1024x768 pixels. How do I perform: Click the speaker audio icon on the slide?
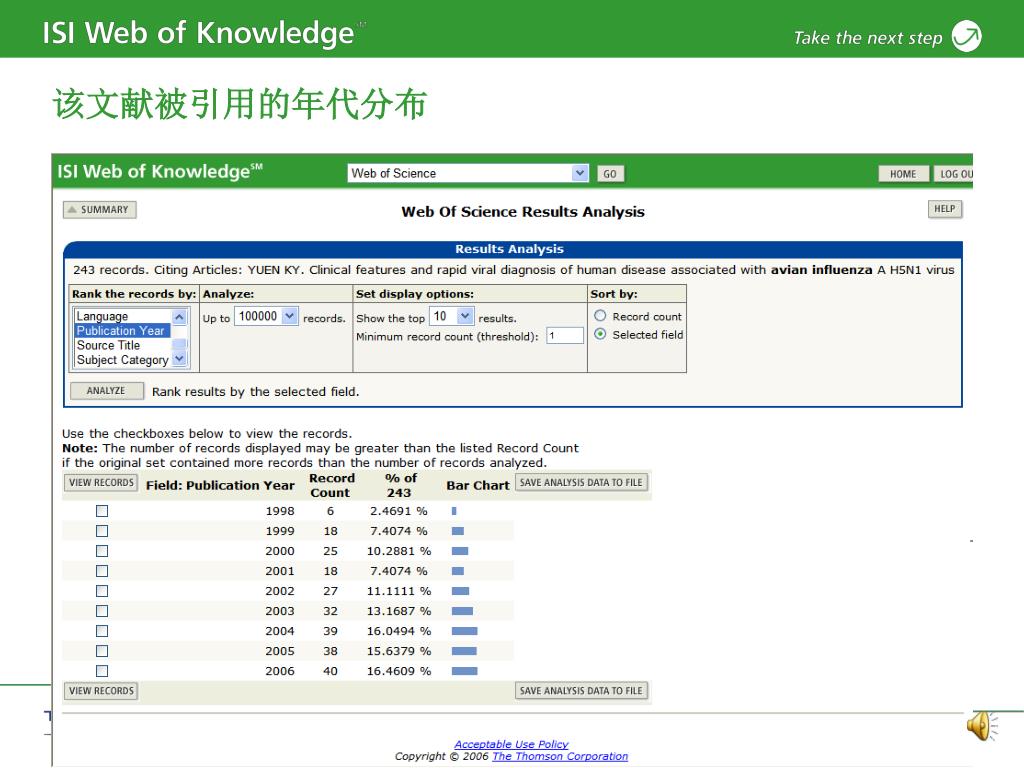(982, 726)
